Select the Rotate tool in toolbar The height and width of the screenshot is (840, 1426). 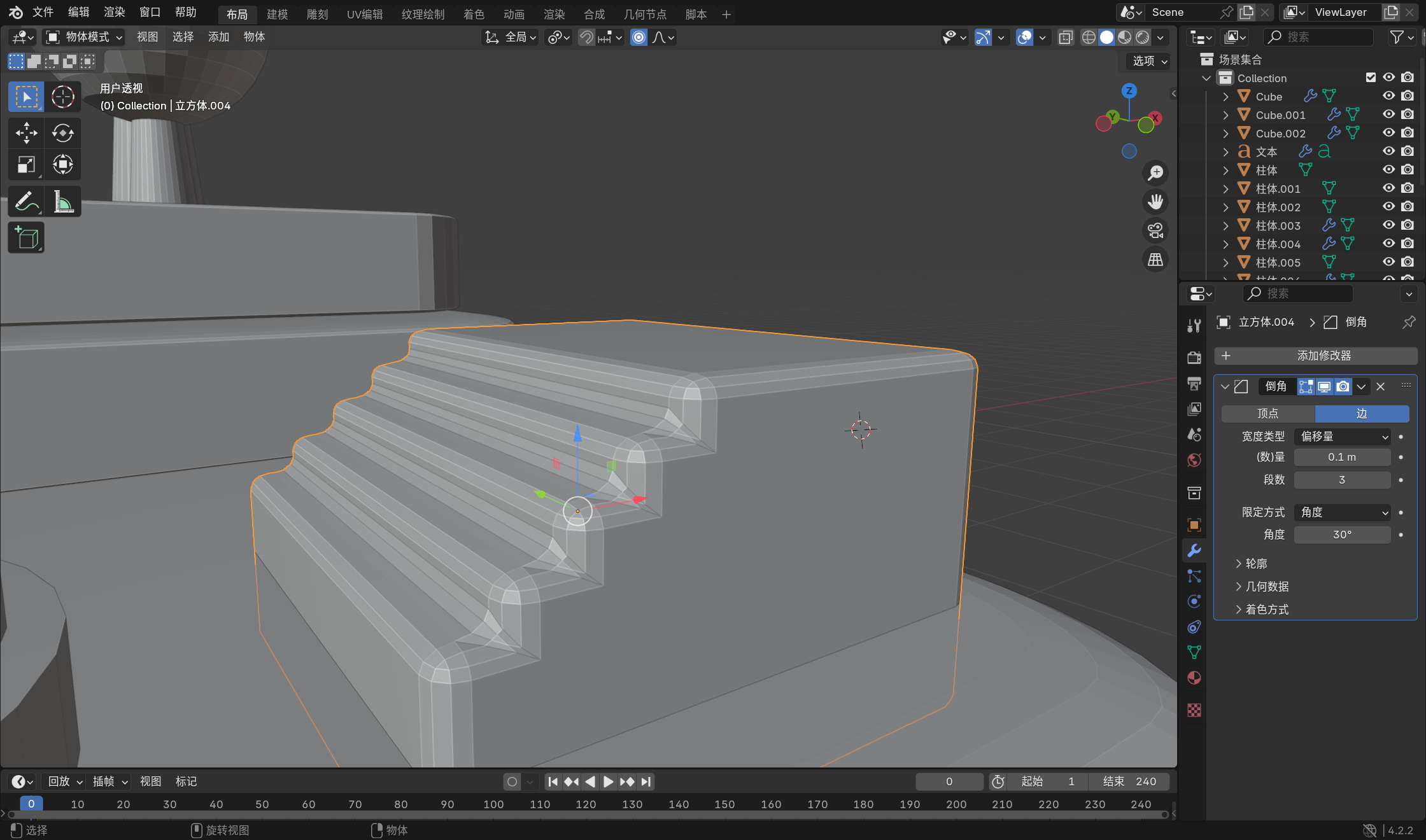click(x=62, y=132)
